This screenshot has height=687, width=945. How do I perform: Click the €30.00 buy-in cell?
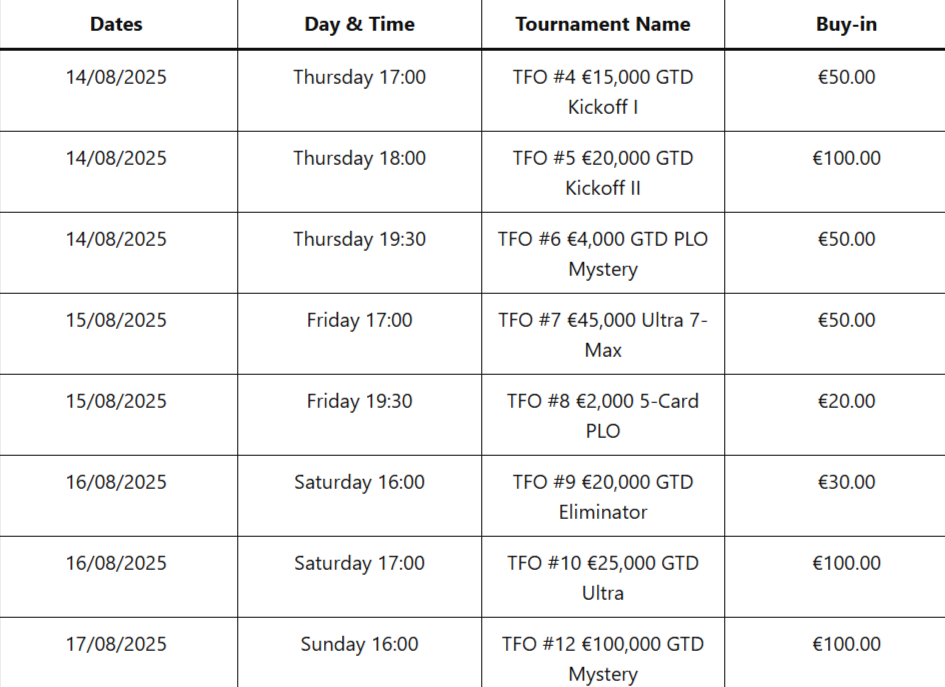coord(846,482)
